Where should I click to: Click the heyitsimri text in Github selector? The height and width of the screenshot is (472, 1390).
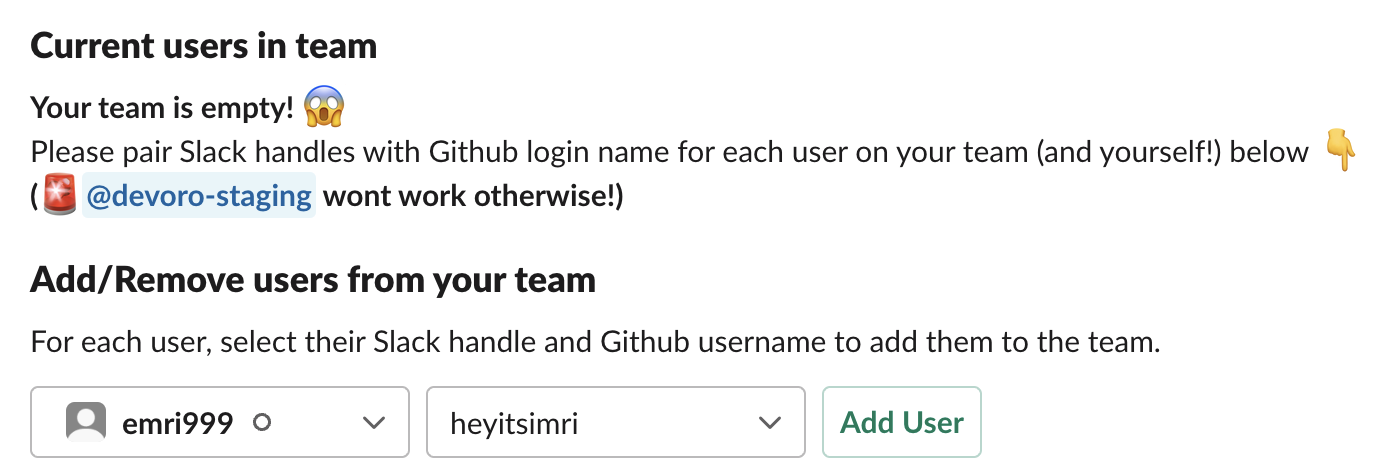click(515, 423)
